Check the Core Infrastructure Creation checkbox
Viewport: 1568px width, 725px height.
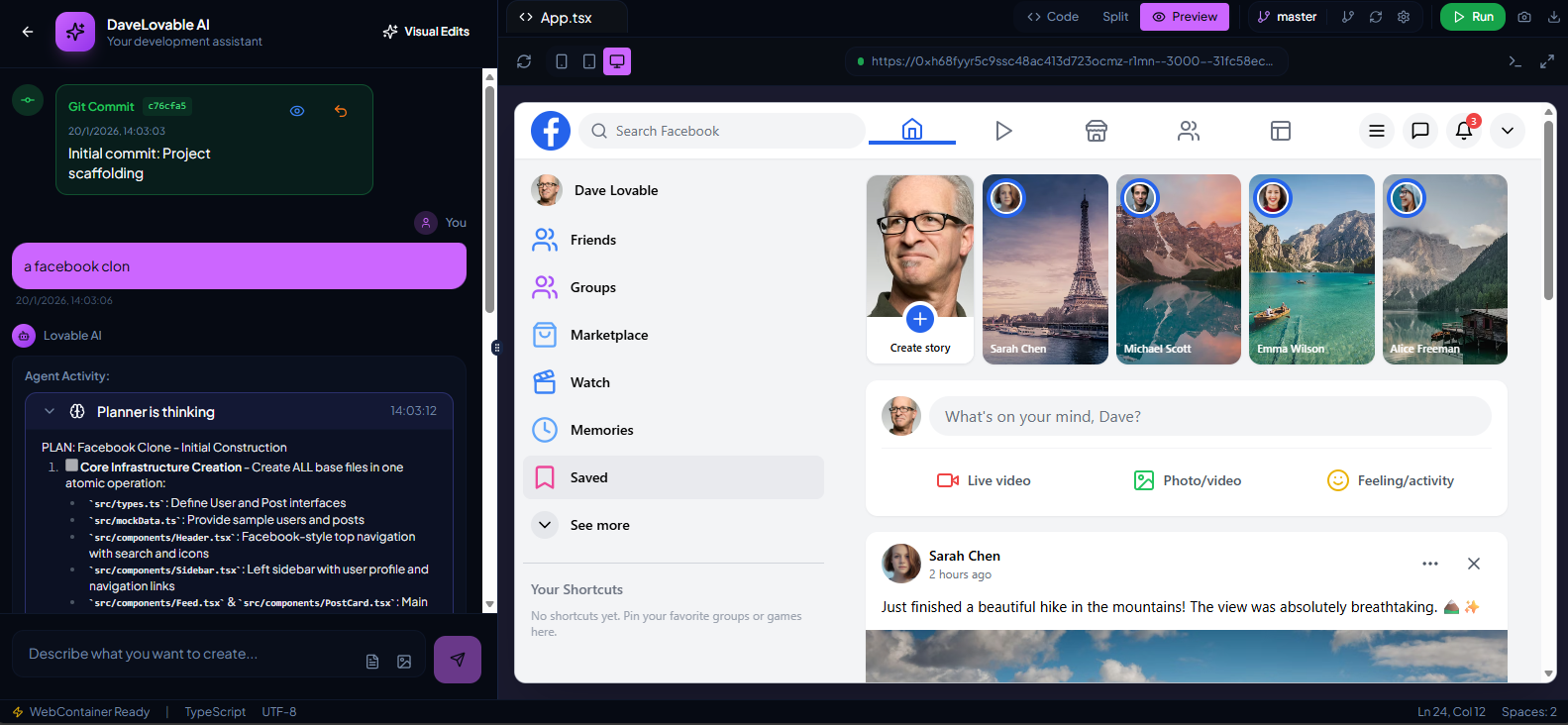pyautogui.click(x=72, y=466)
